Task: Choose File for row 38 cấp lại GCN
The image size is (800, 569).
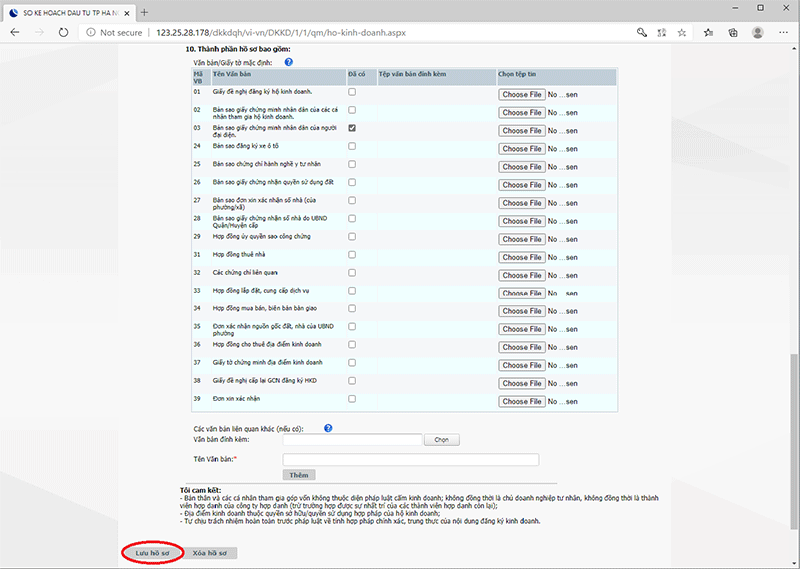Action: [x=522, y=383]
